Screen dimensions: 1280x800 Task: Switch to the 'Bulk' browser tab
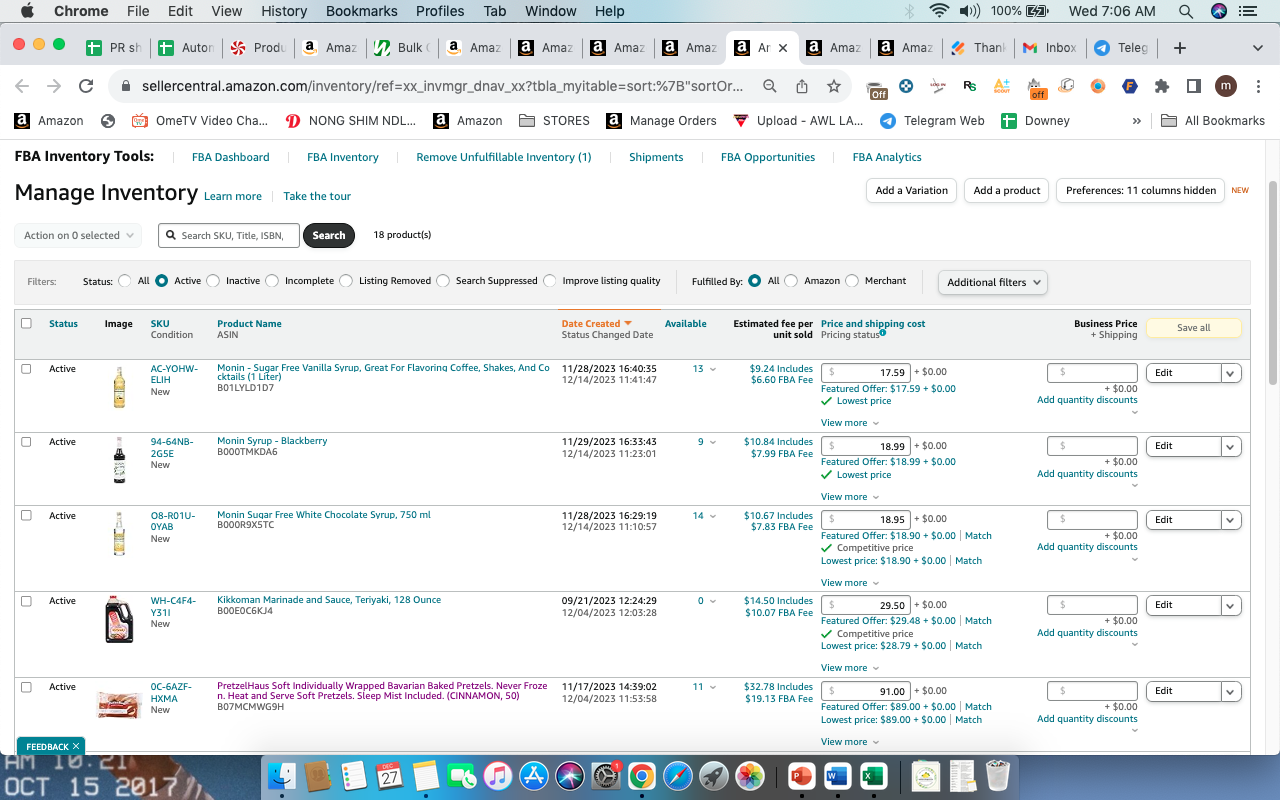click(402, 47)
